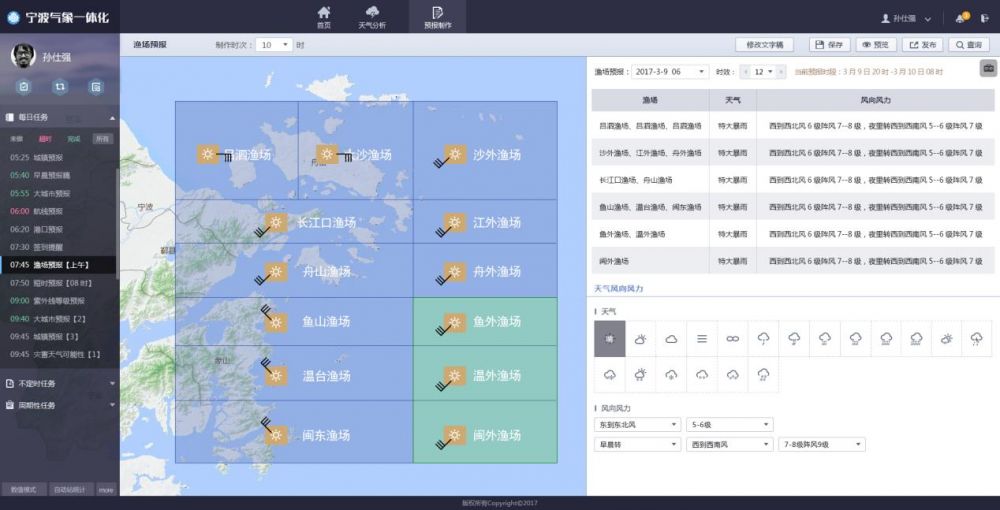Click the toolbox icon above the table
This screenshot has width=1000, height=510.
(987, 68)
